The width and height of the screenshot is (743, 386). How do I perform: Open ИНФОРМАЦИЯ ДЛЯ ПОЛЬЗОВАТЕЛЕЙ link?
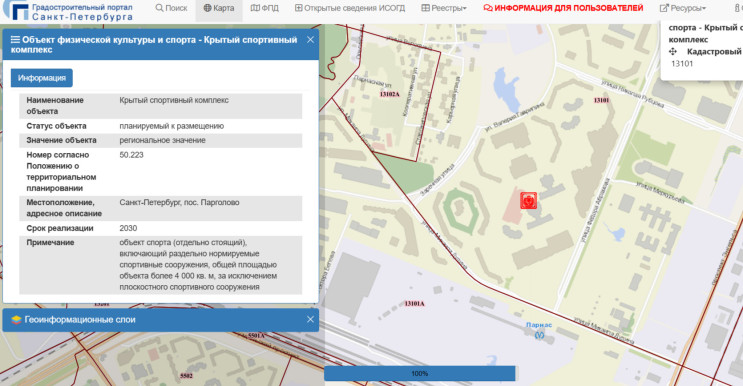click(563, 8)
